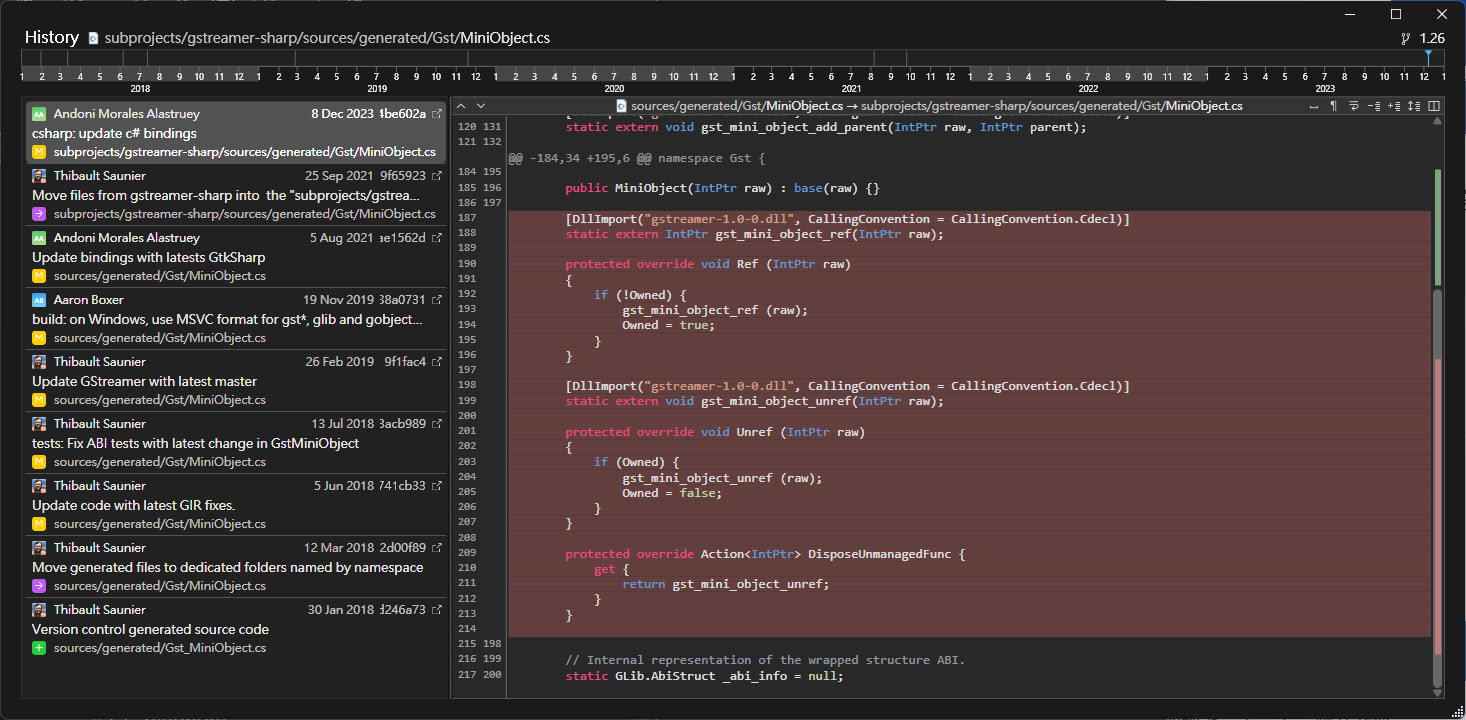
Task: Toggle word wrap in diff view
Action: point(1354,106)
